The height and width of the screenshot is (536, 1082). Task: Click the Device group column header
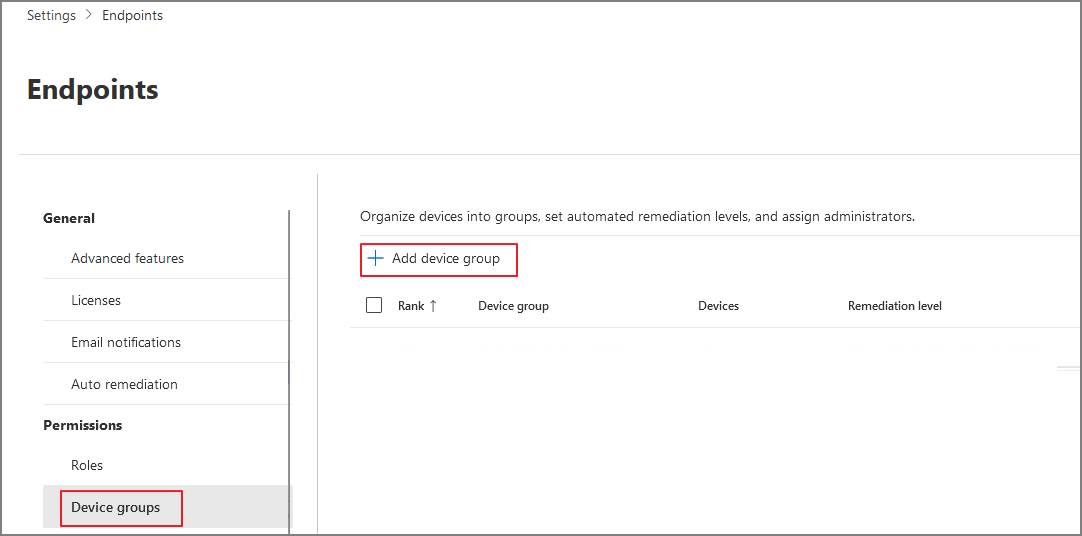(513, 306)
